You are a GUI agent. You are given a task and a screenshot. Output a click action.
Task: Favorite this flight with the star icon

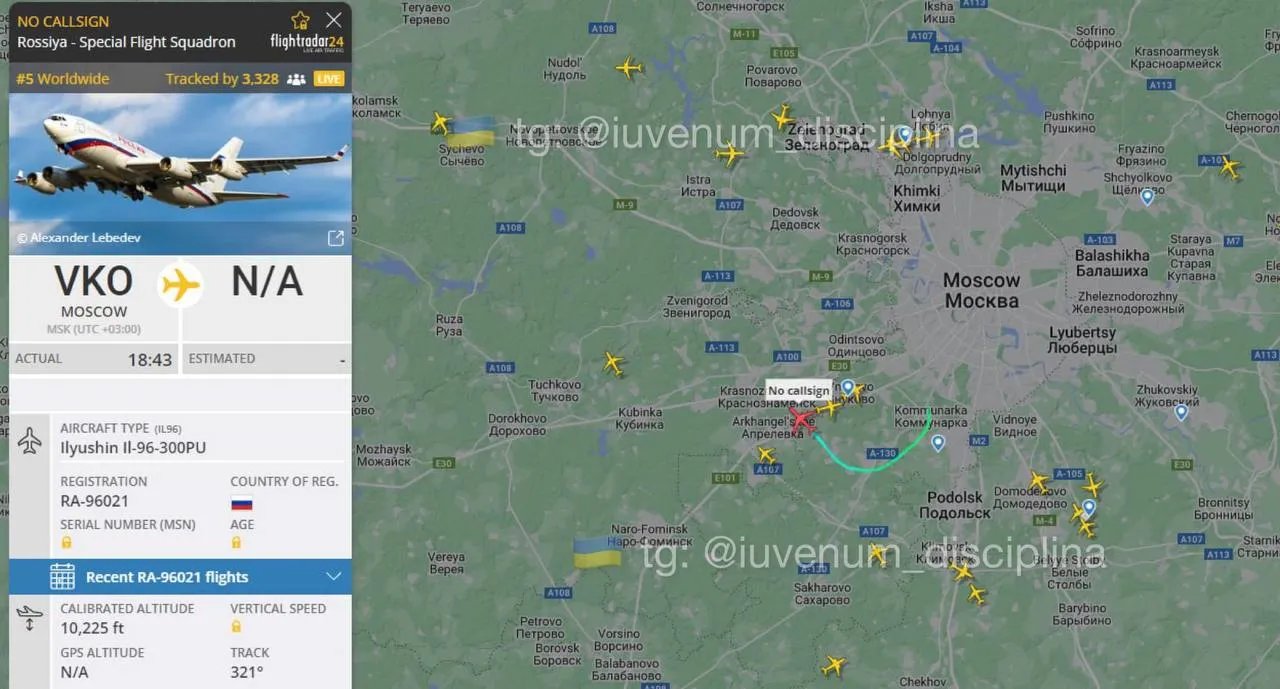pos(300,20)
